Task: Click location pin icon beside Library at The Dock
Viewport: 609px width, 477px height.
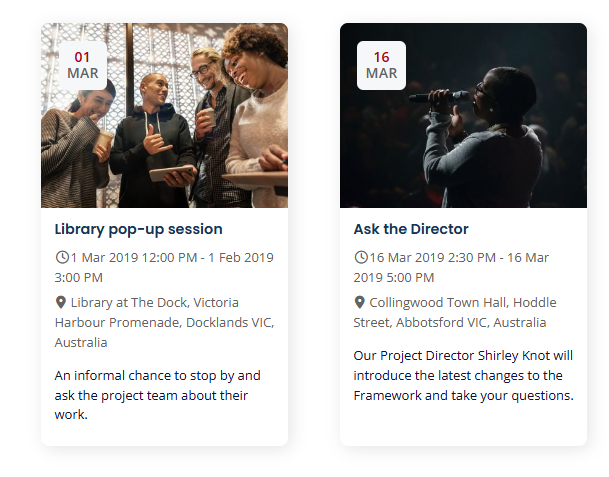Action: [x=61, y=302]
